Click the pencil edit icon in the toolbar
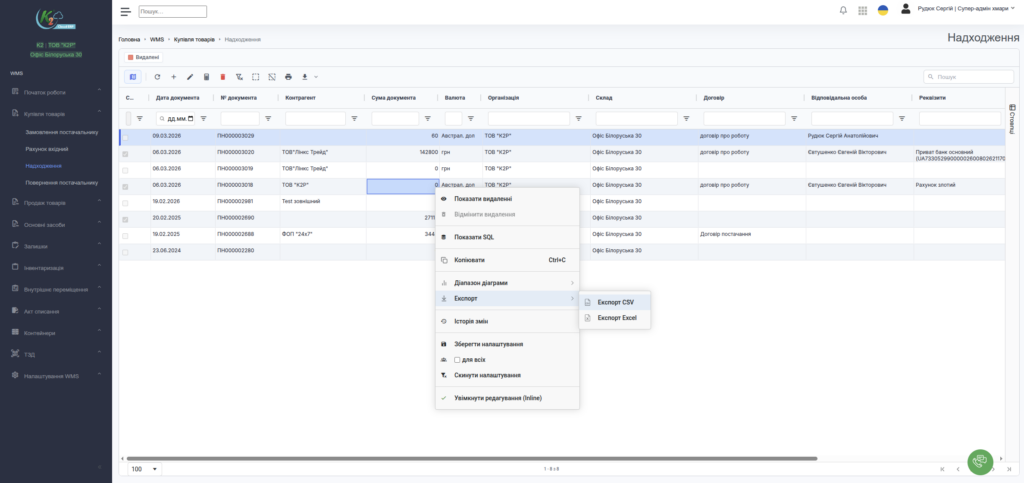The image size is (1024, 483). coord(190,77)
